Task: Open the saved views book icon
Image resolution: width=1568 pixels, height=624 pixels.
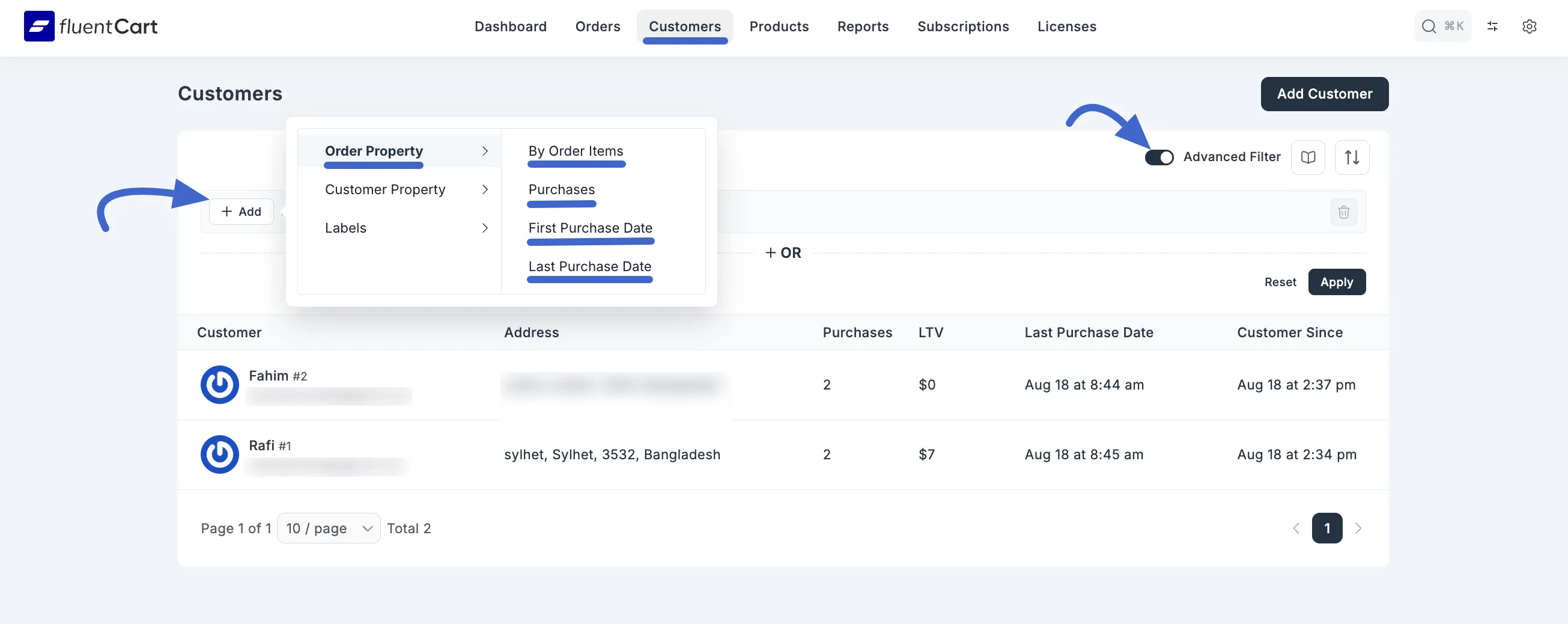Action: (x=1308, y=158)
